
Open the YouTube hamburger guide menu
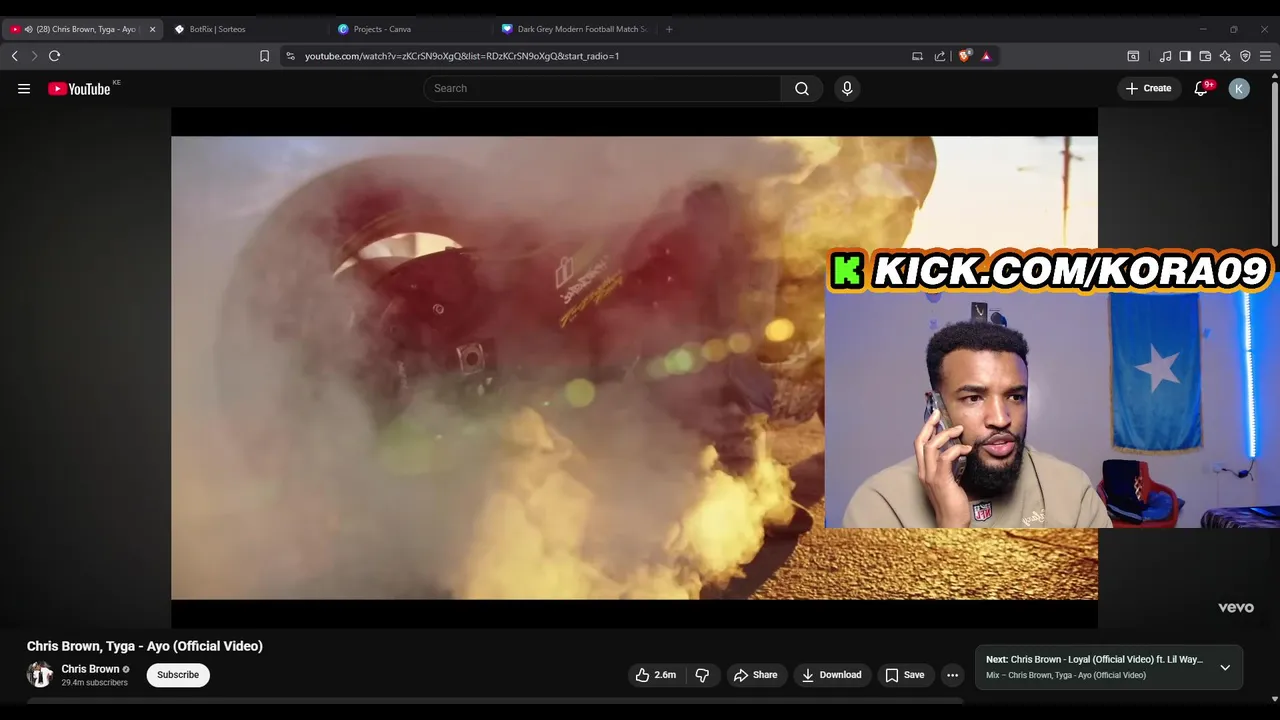24,88
